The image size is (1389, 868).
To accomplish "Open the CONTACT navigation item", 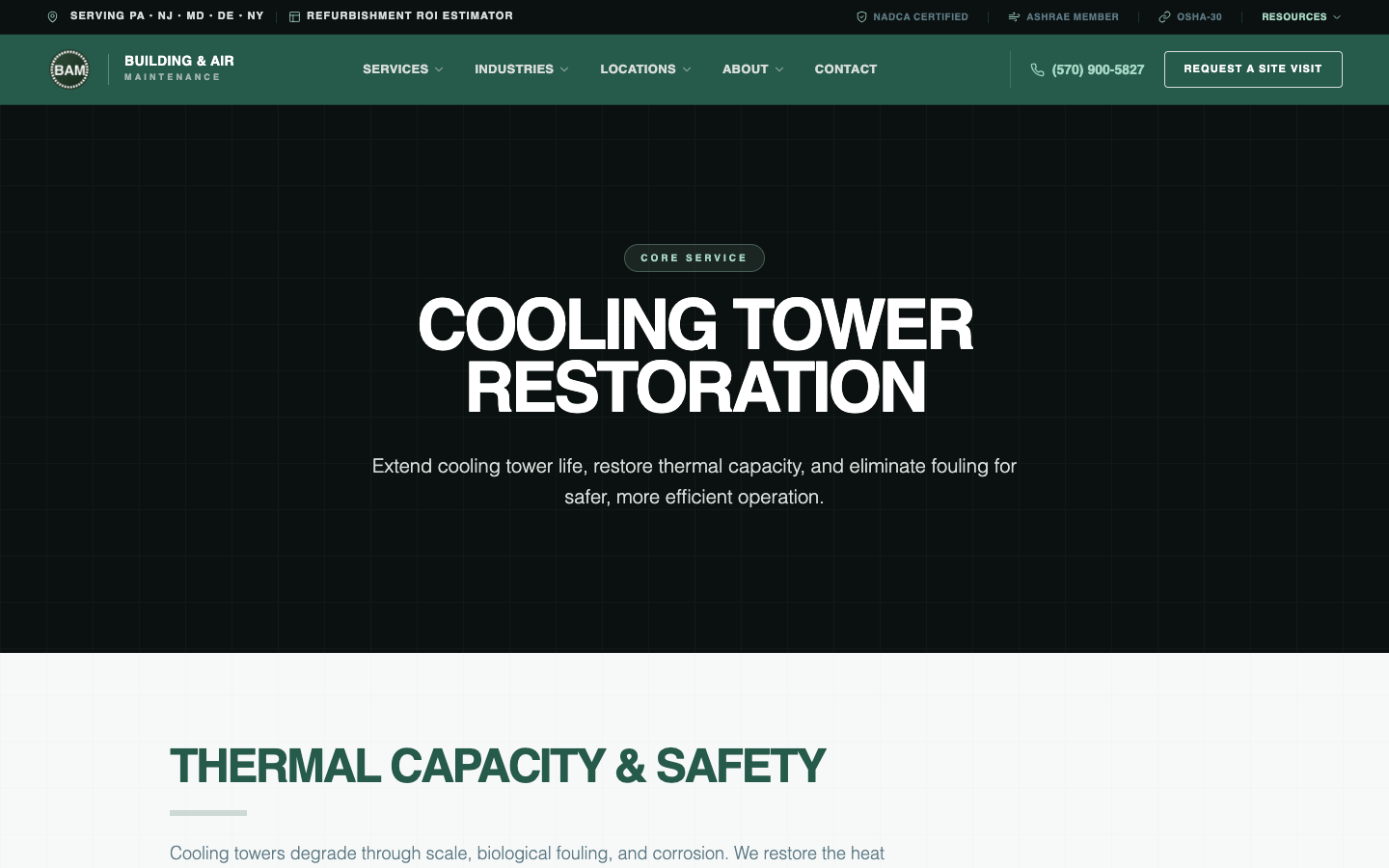I will [846, 69].
